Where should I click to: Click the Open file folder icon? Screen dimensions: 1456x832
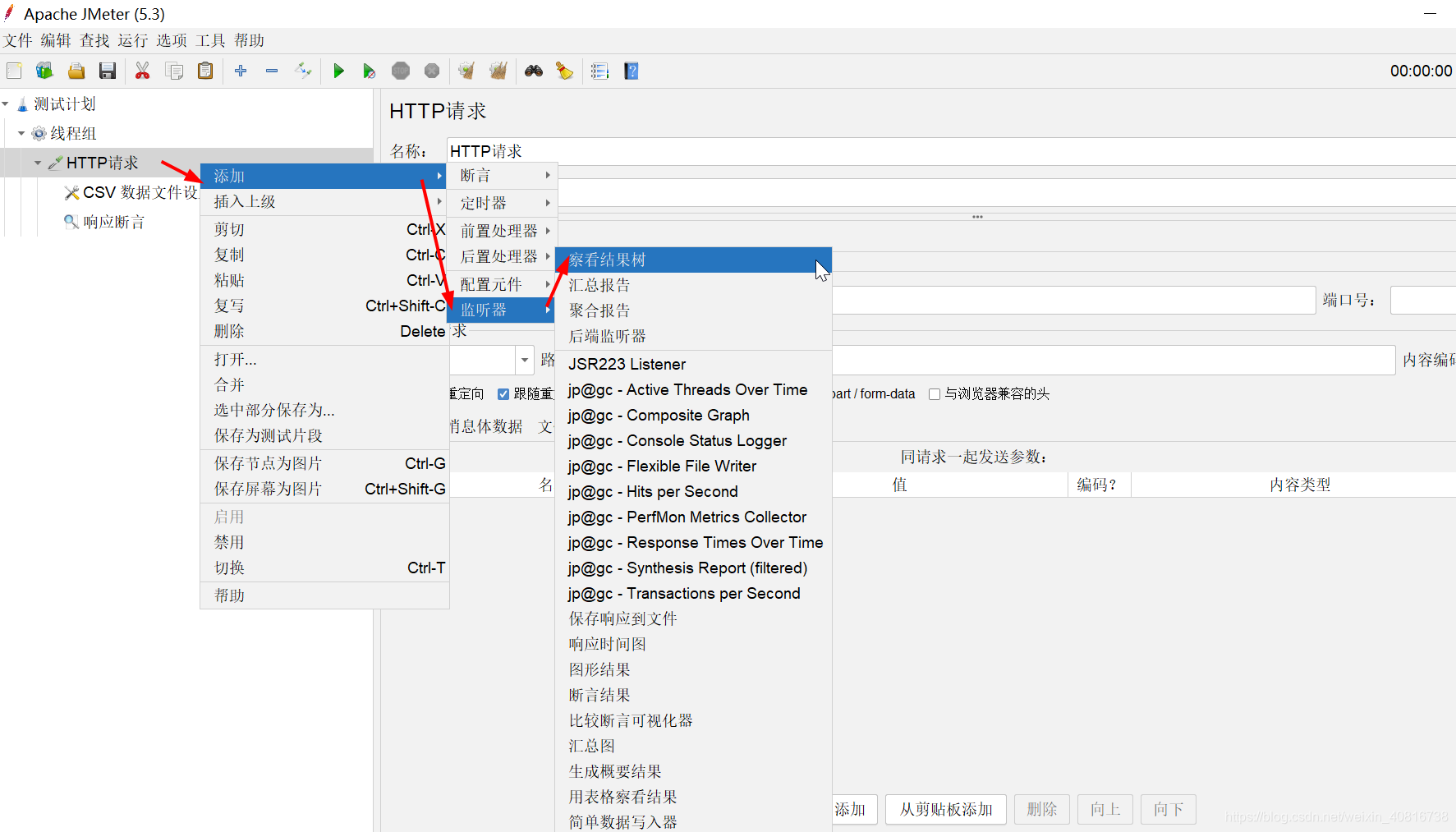[76, 71]
